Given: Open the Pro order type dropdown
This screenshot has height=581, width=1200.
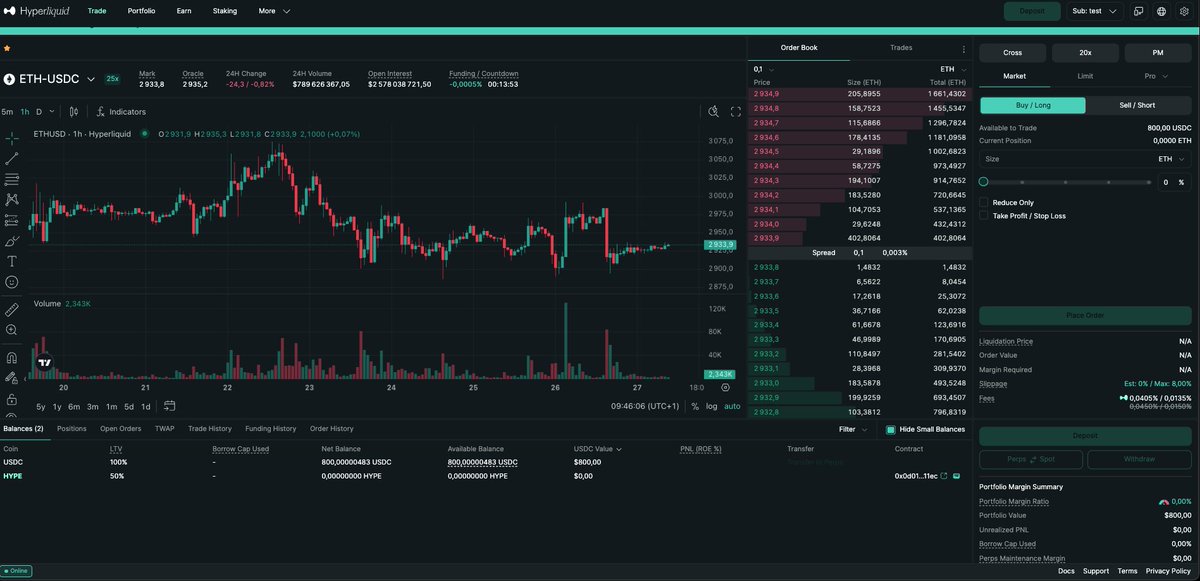Looking at the screenshot, I should [x=1156, y=76].
